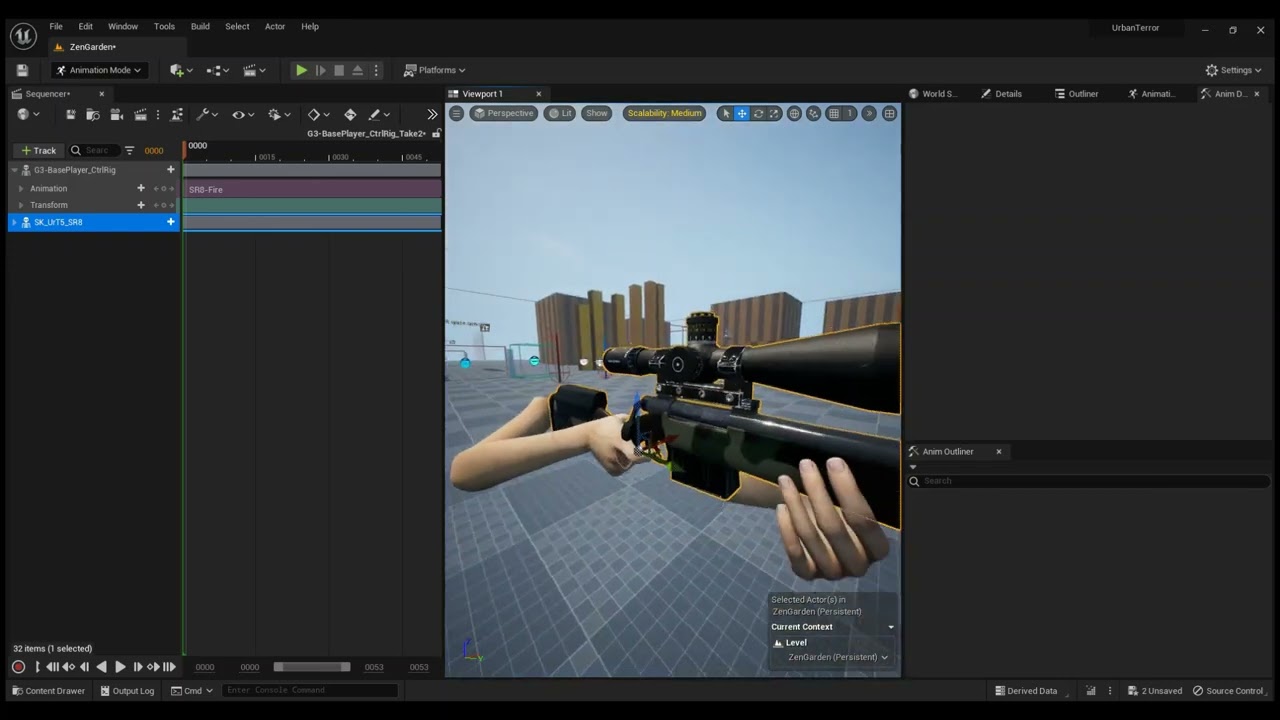
Task: Expand the Transform track row
Action: pos(21,205)
